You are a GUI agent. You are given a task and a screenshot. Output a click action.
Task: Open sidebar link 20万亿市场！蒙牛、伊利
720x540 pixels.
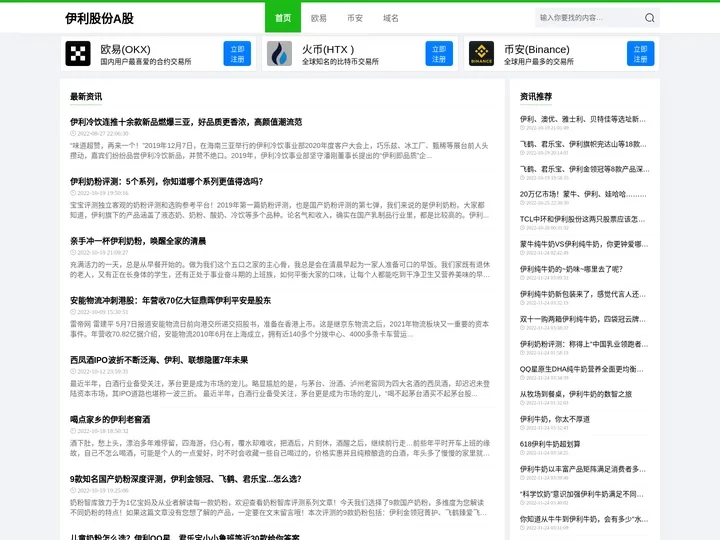click(x=583, y=194)
